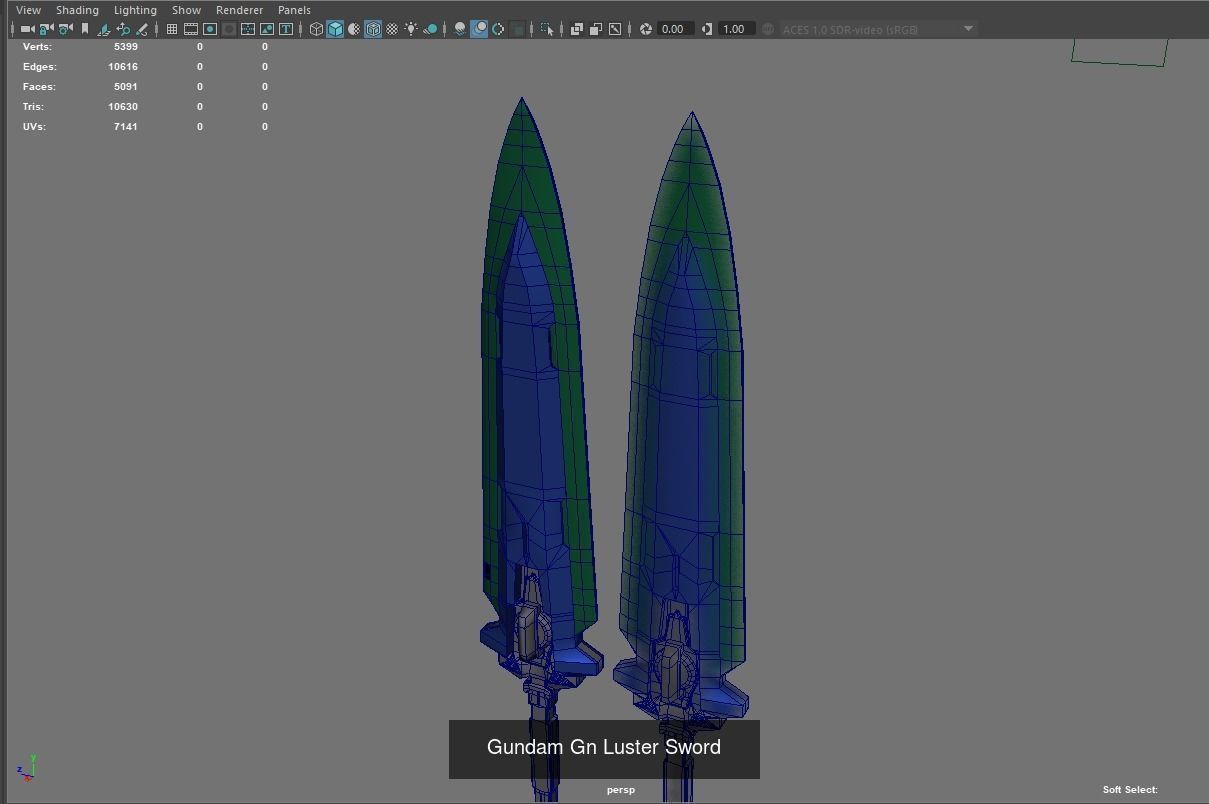This screenshot has width=1209, height=804.
Task: Click the view cube outline at top right
Action: pyautogui.click(x=1120, y=52)
